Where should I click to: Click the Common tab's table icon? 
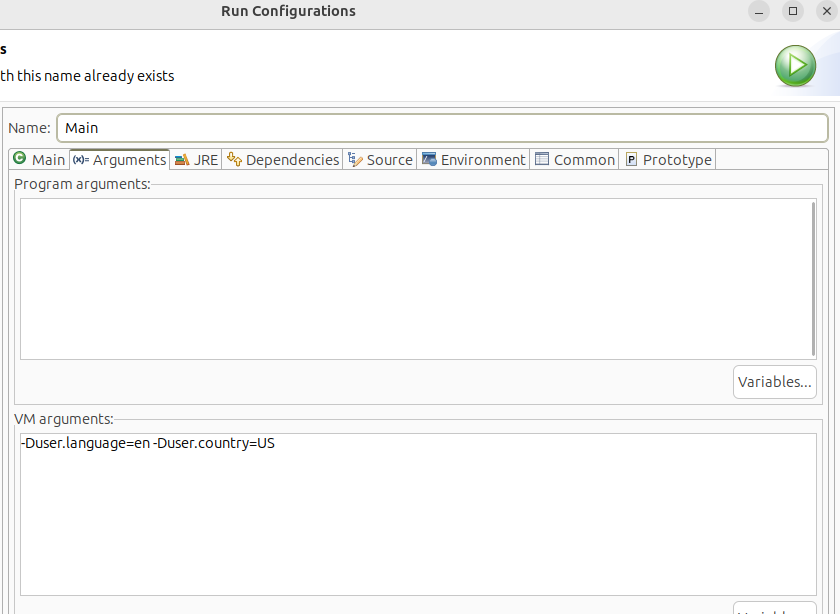click(x=542, y=159)
